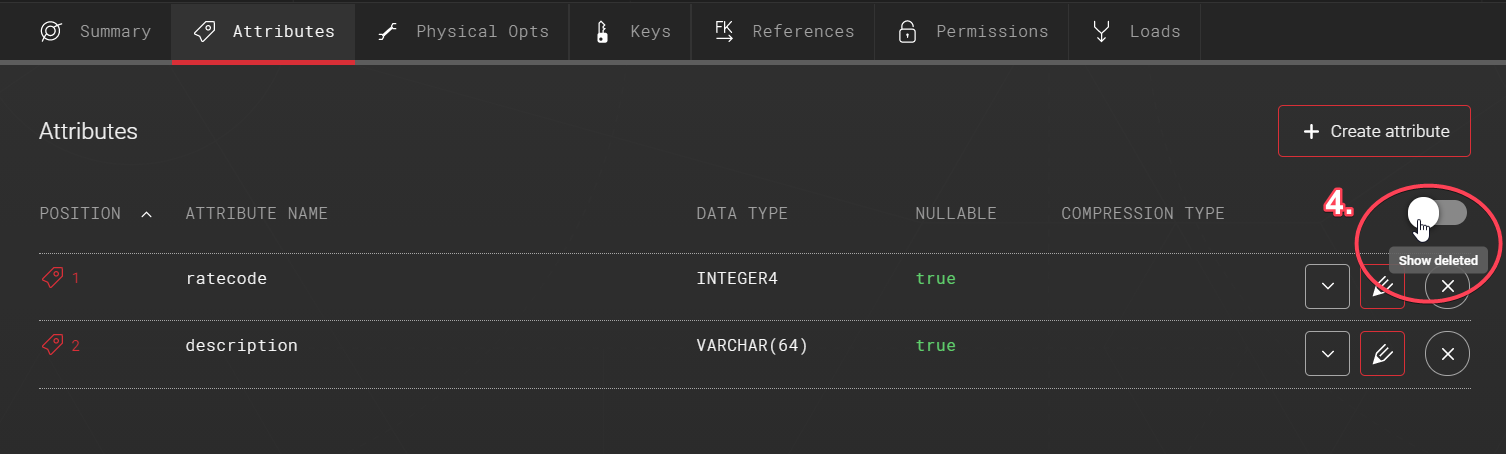Image resolution: width=1506 pixels, height=454 pixels.
Task: Delete the ratecode attribute with X icon
Action: [1447, 287]
